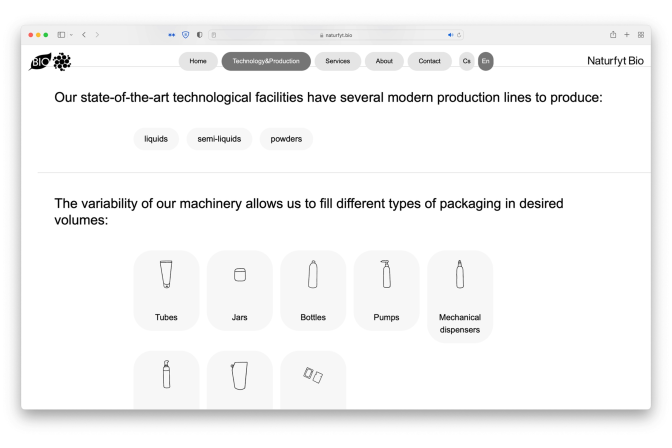Switch language to Cs
This screenshot has height=448, width=672.
pyautogui.click(x=467, y=61)
